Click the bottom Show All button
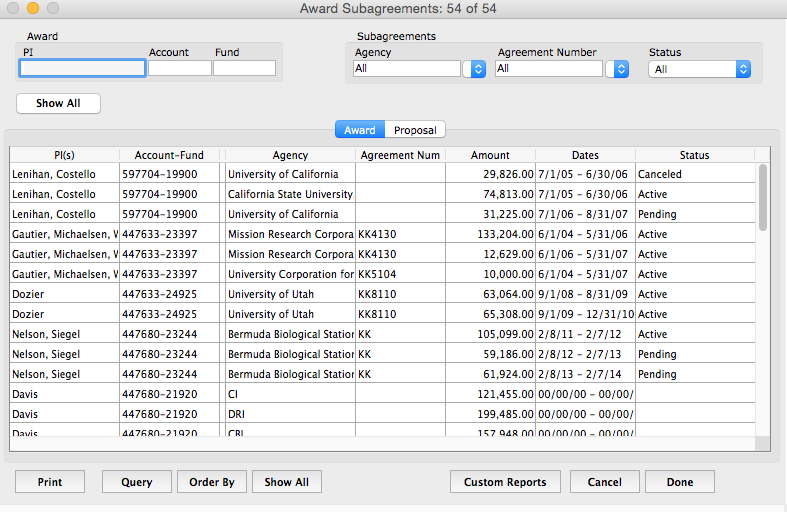The width and height of the screenshot is (787, 512). coord(286,482)
